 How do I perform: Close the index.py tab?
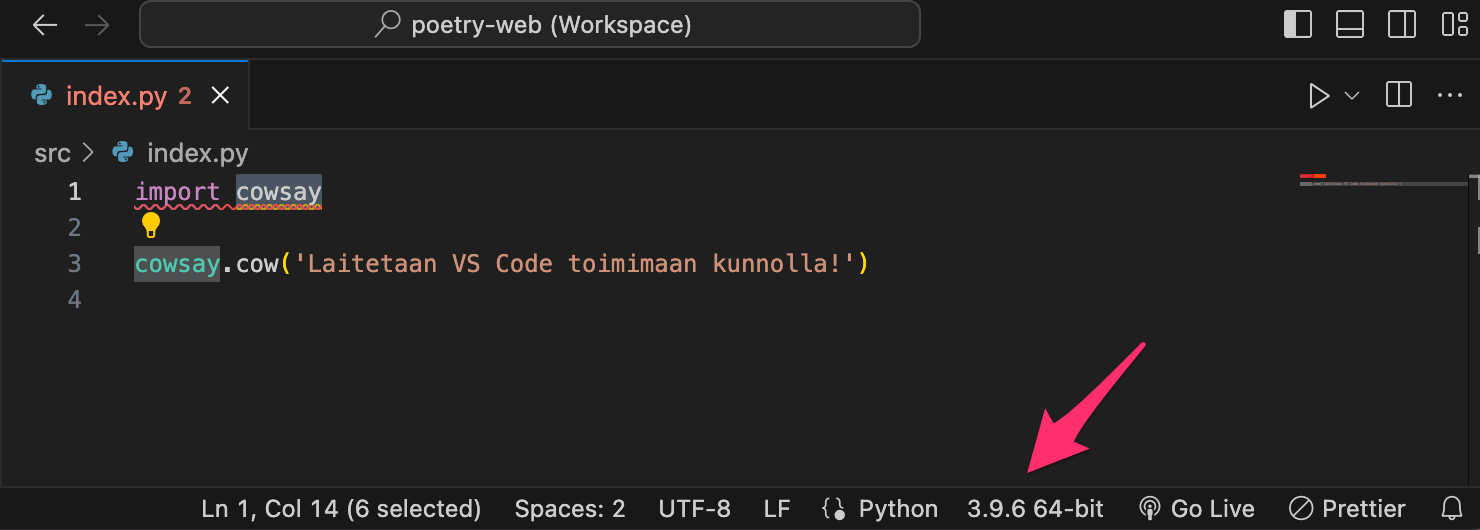pyautogui.click(x=220, y=96)
